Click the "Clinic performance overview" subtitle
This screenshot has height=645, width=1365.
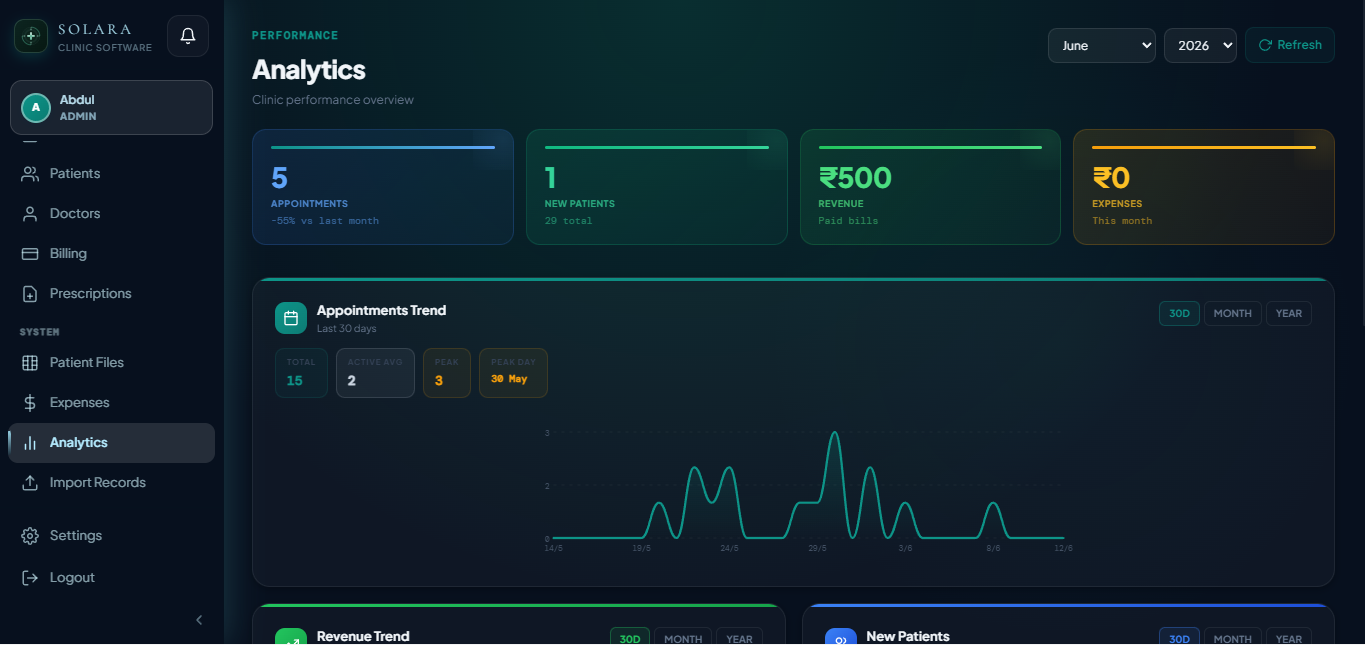[x=333, y=100]
